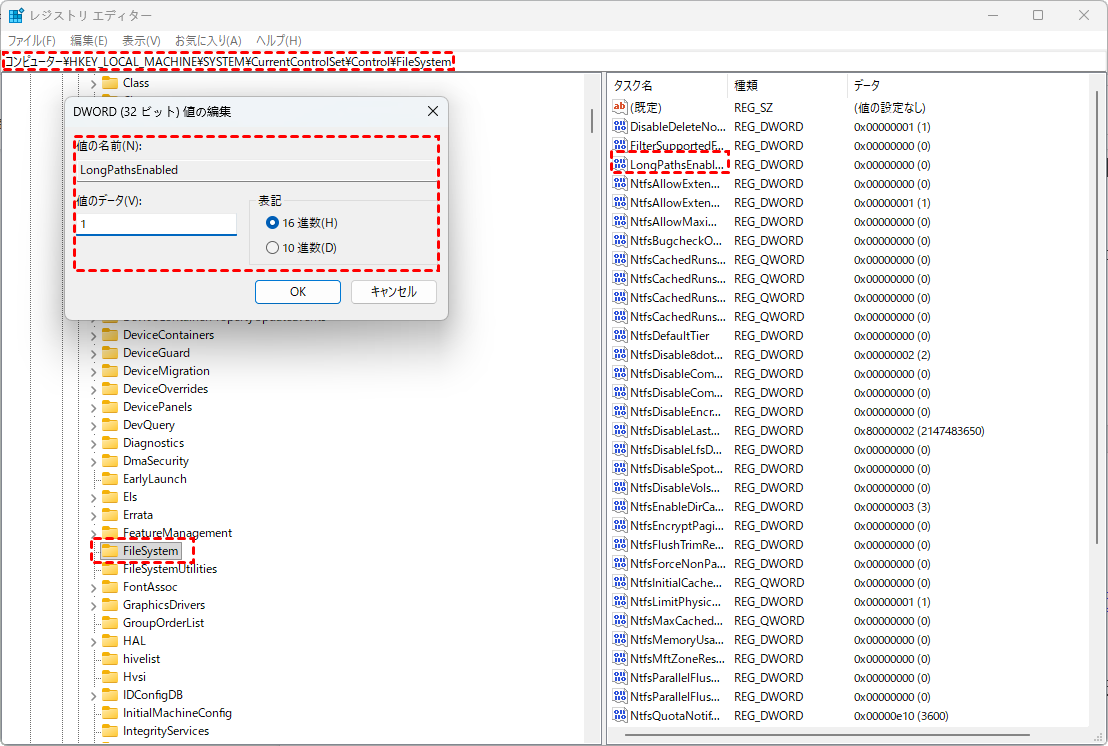Select the NtfsLimitPhysic... value name
1108x746 pixels.
point(676,602)
